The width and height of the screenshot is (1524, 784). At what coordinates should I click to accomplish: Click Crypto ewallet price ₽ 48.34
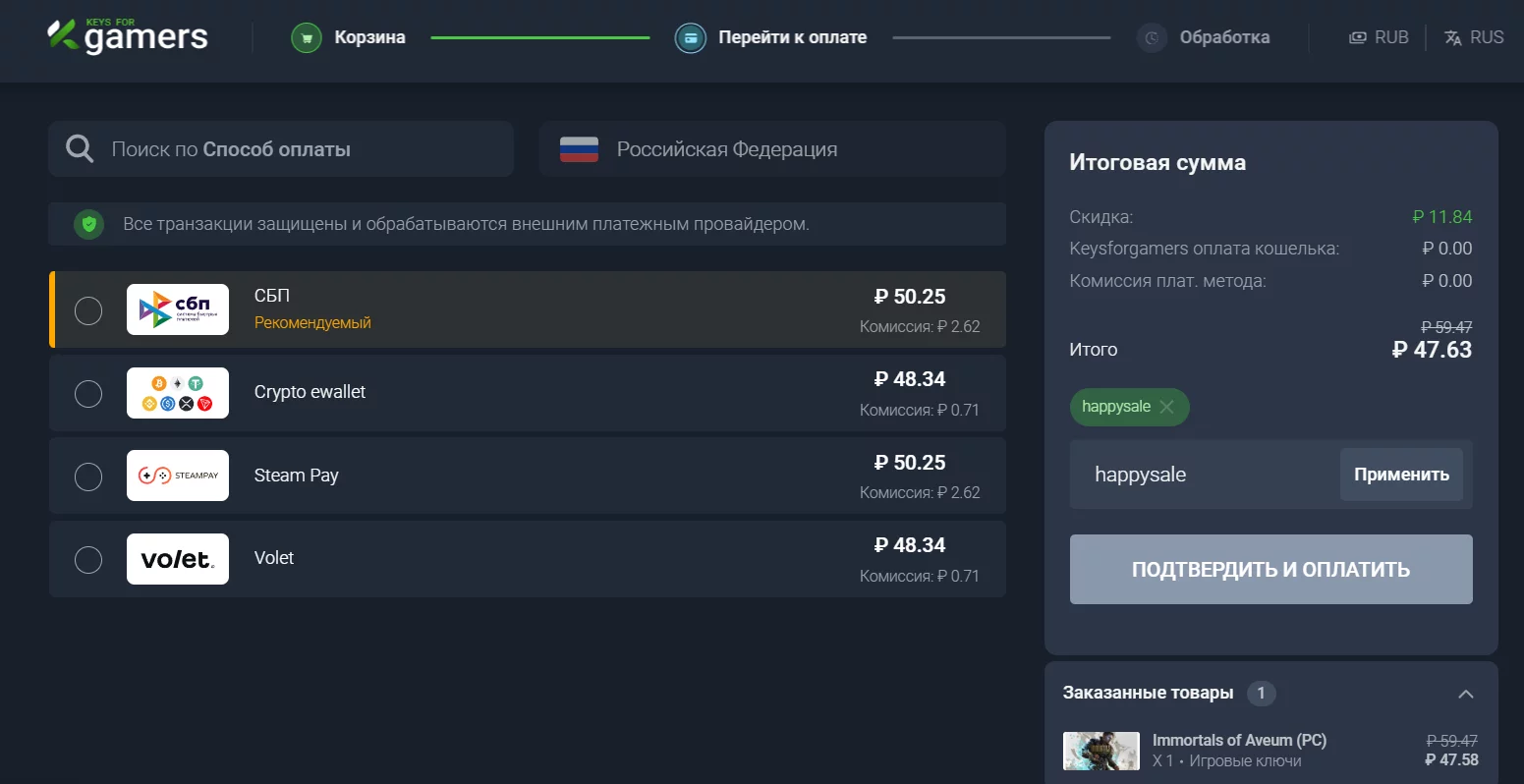pyautogui.click(x=910, y=379)
